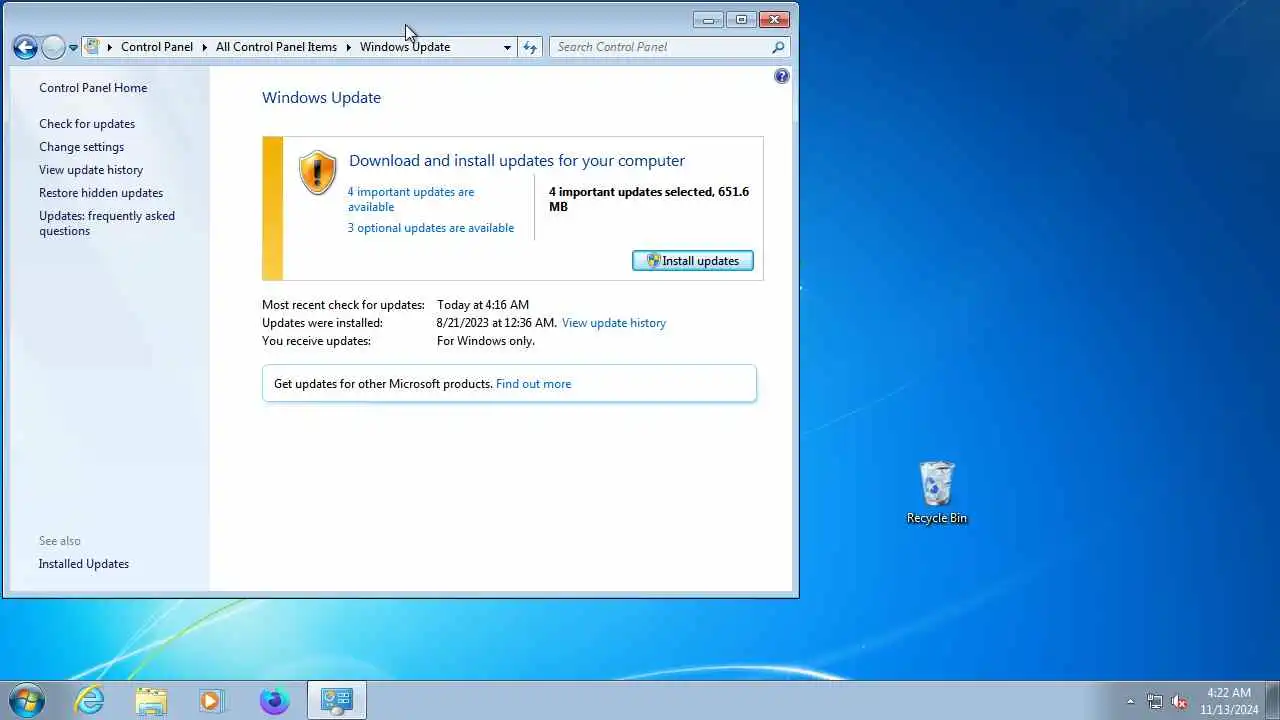The image size is (1280, 720).
Task: Minimize the Windows Update window
Action: 708,19
